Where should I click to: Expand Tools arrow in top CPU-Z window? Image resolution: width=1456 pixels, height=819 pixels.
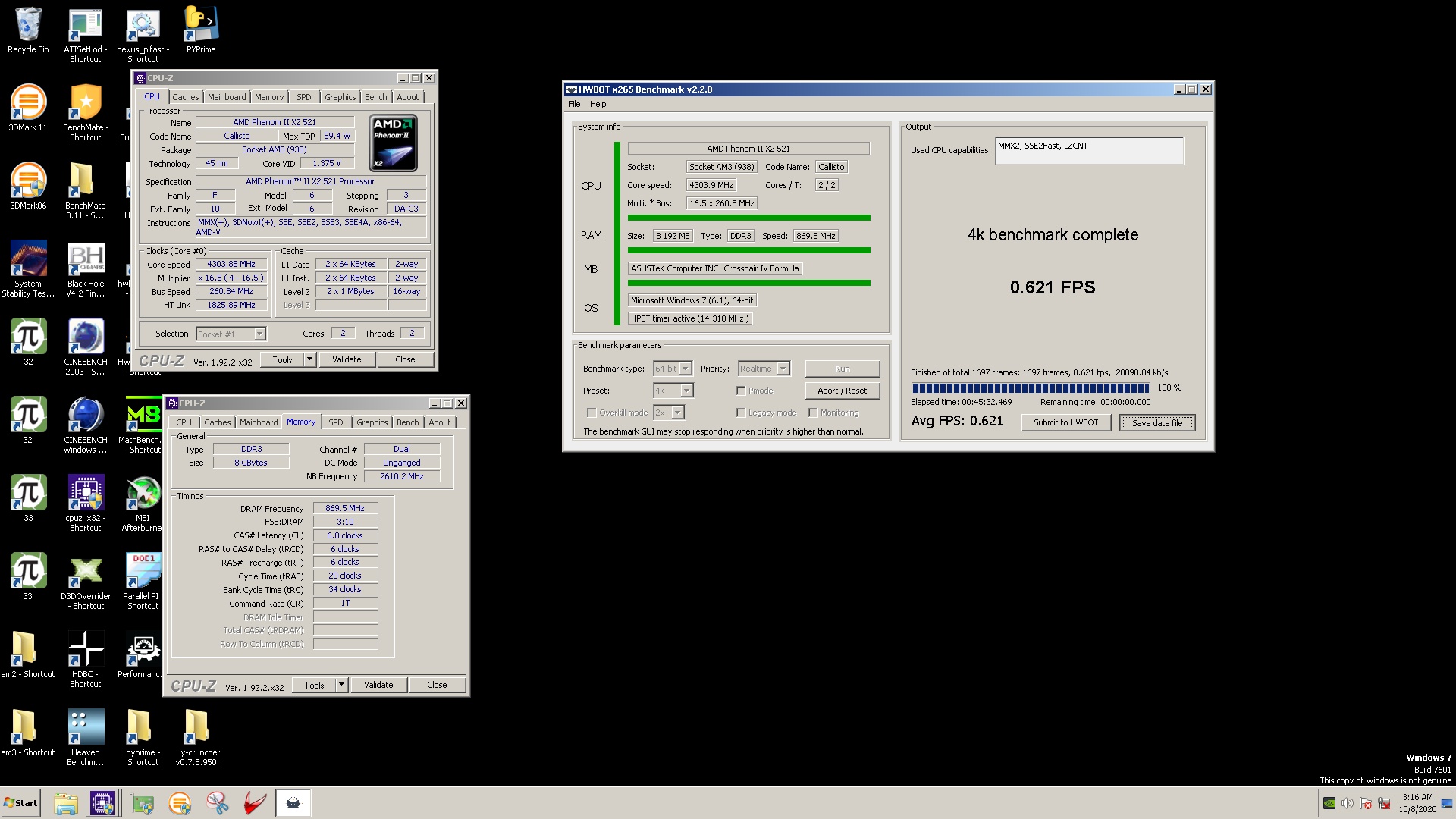click(x=309, y=359)
